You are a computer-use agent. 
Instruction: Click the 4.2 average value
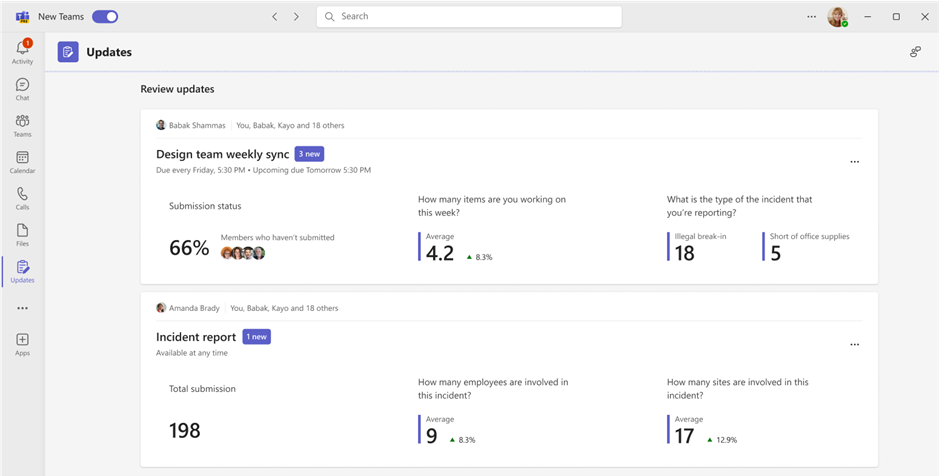pyautogui.click(x=440, y=253)
